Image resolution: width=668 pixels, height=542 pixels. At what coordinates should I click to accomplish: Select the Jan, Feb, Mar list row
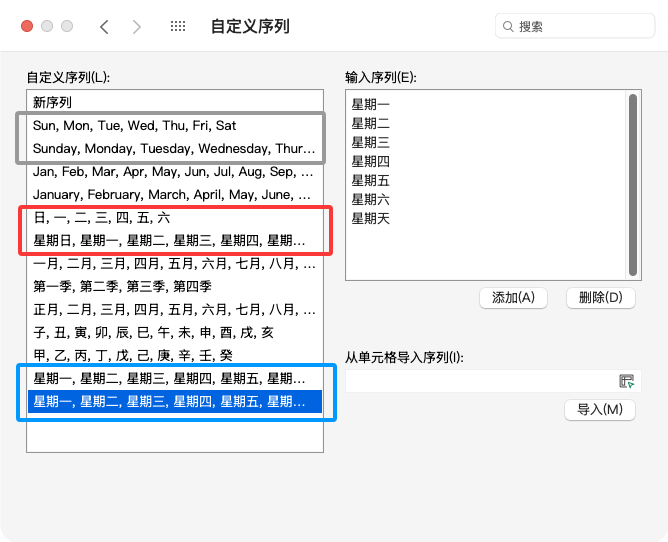click(x=175, y=171)
